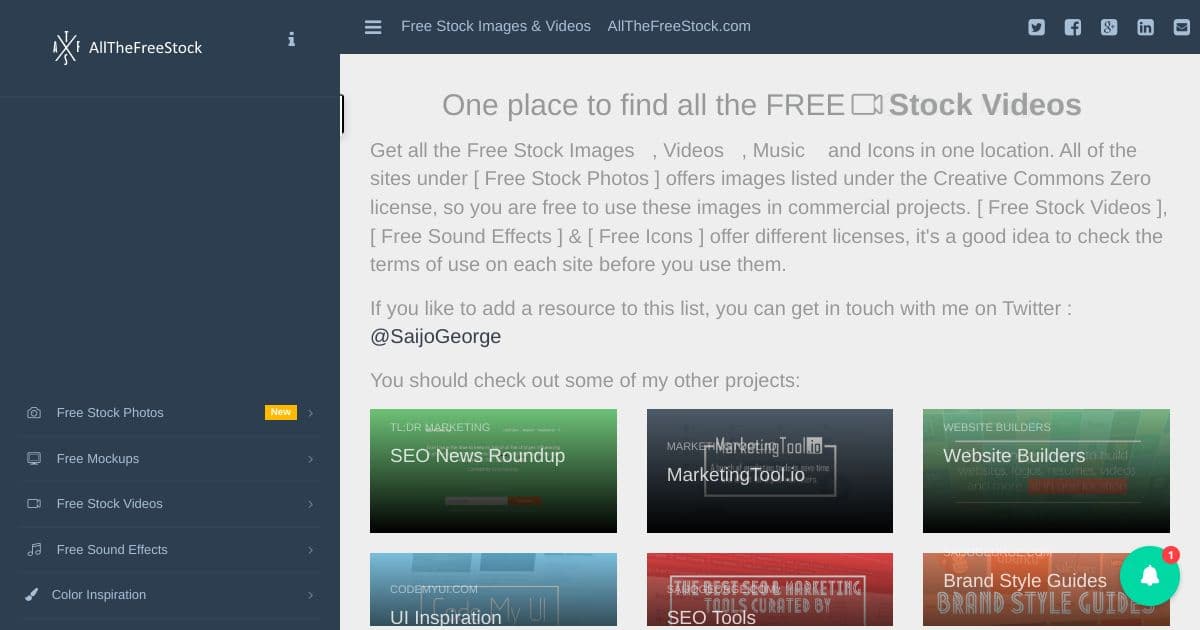Image resolution: width=1200 pixels, height=630 pixels.
Task: Click the Google+ icon in the header
Action: coord(1109,27)
